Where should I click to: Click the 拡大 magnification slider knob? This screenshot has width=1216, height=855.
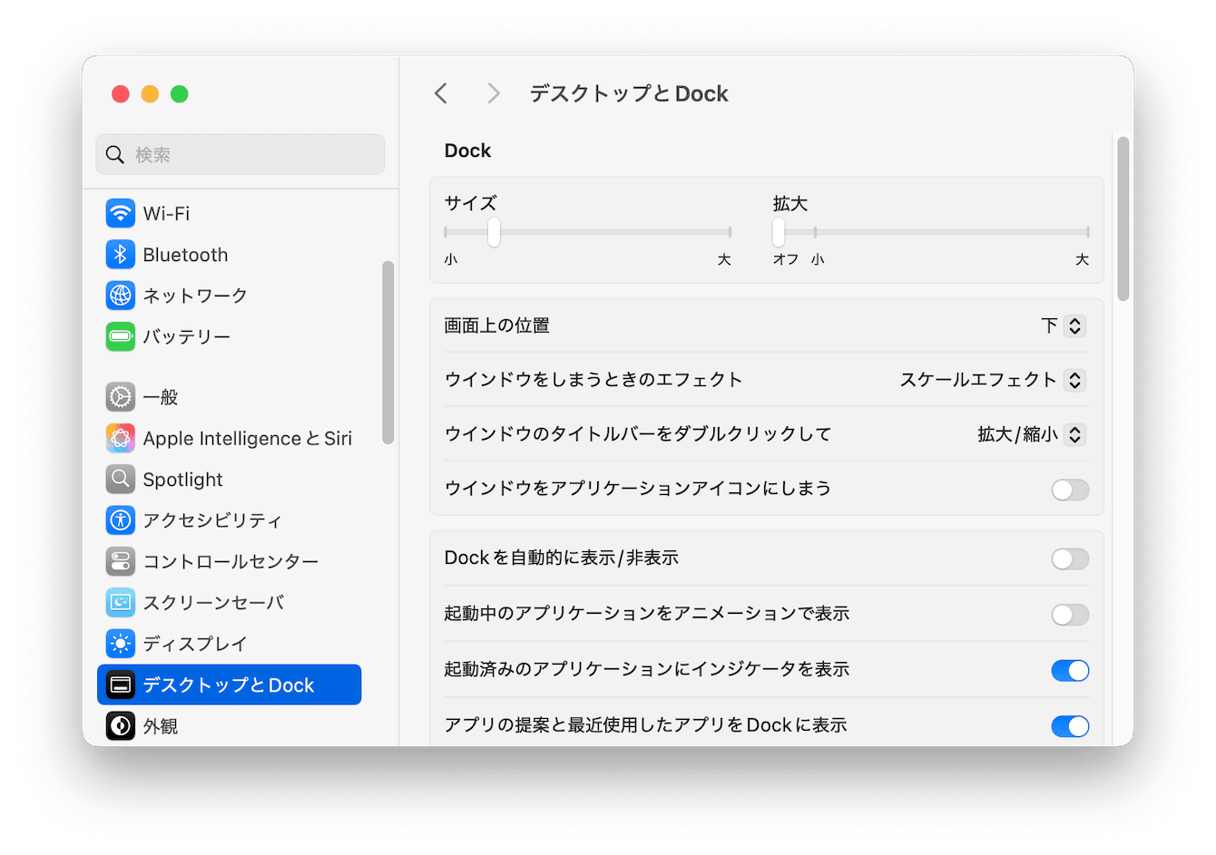click(778, 232)
